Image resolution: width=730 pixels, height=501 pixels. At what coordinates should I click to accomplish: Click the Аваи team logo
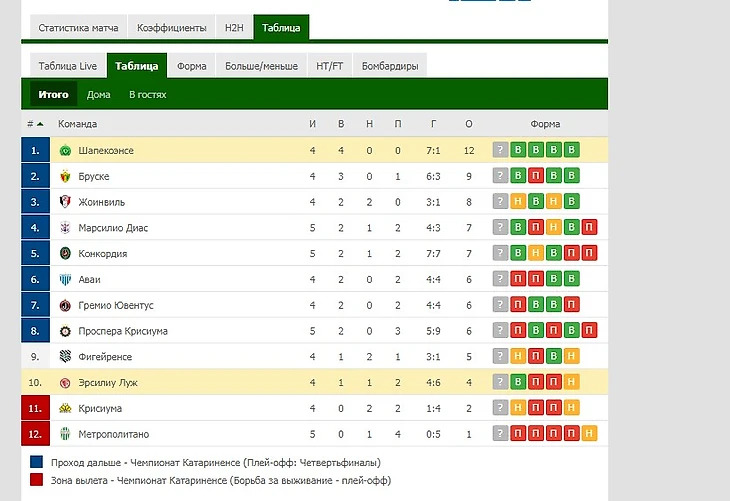pyautogui.click(x=65, y=279)
